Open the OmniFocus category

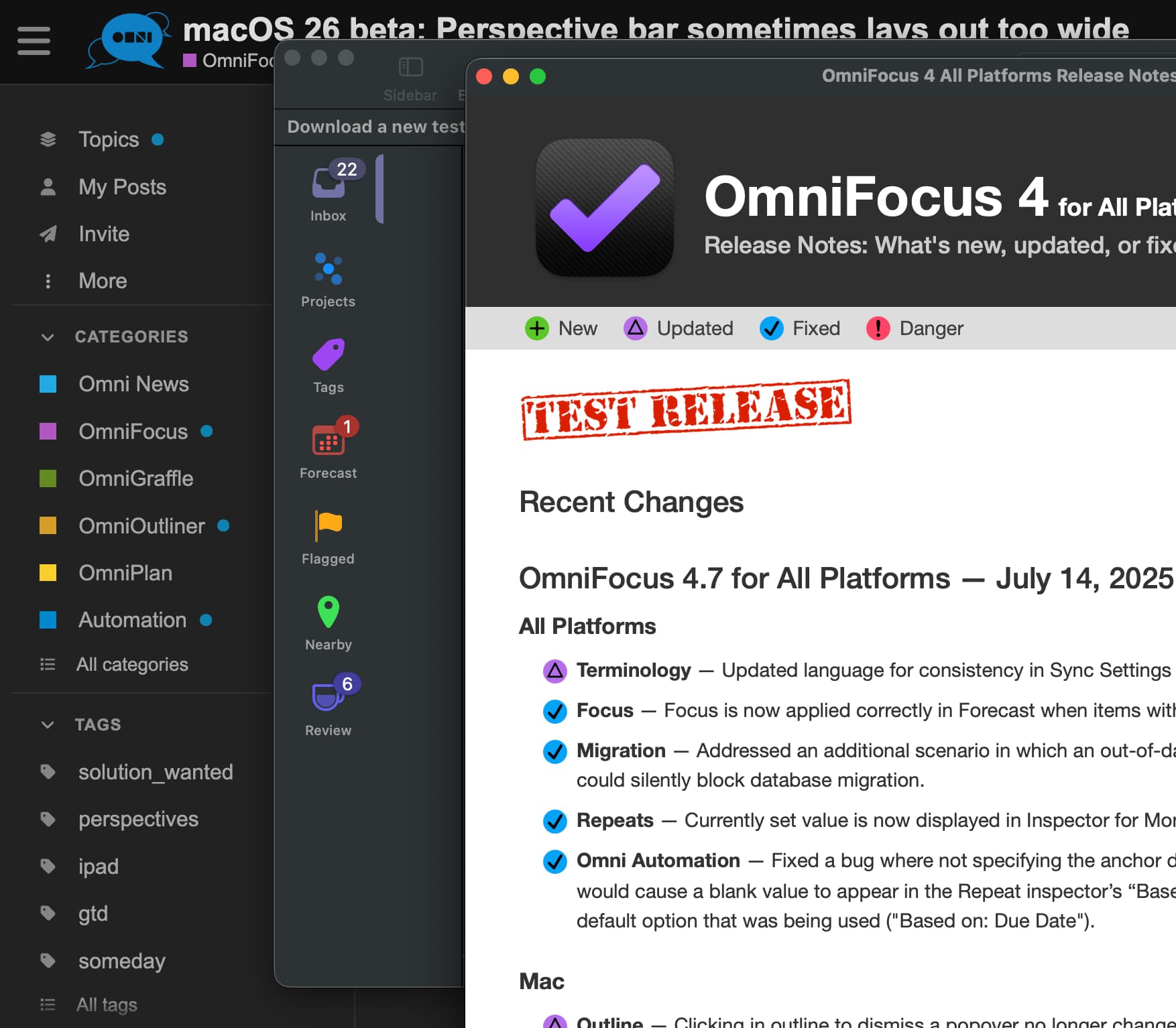133,432
